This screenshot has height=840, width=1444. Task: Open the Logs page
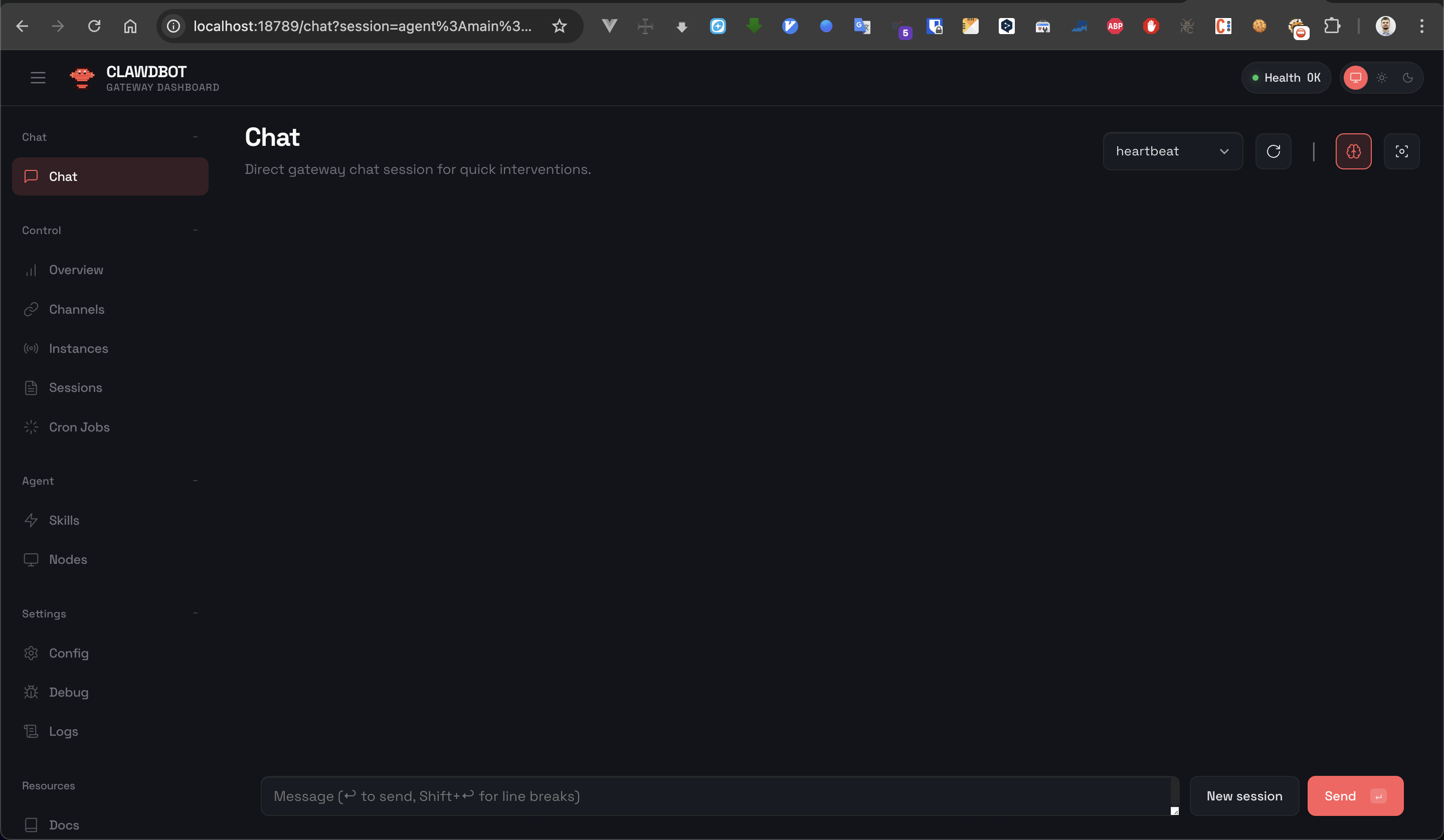pos(110,731)
